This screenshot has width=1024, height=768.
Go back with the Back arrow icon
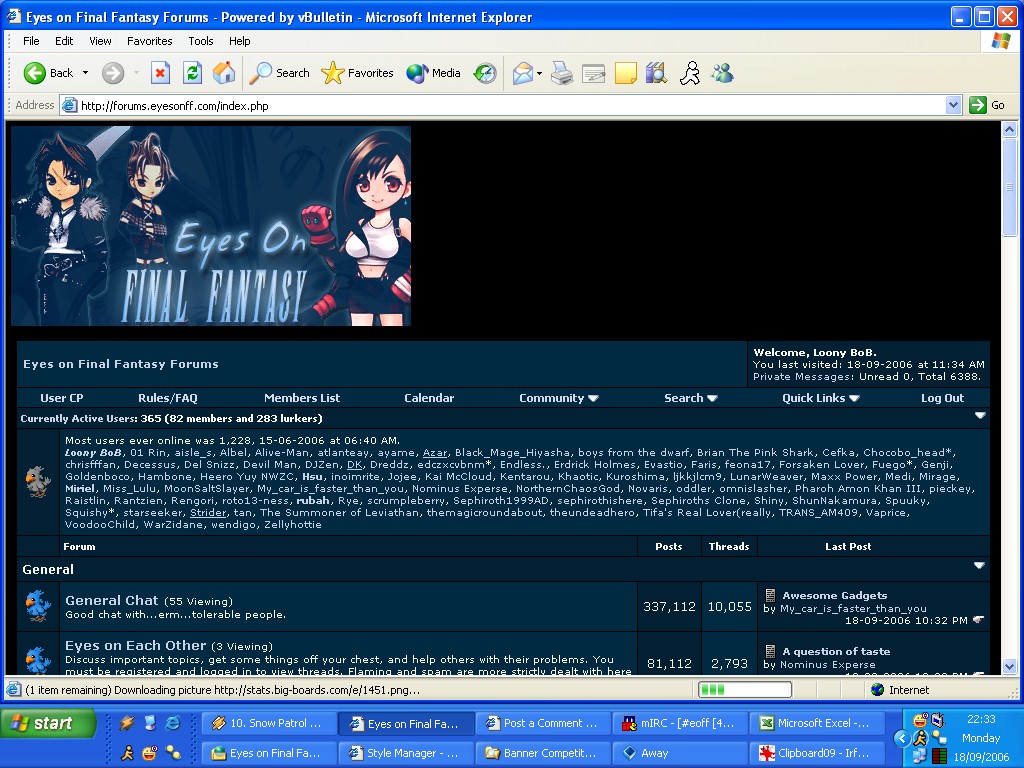point(35,73)
